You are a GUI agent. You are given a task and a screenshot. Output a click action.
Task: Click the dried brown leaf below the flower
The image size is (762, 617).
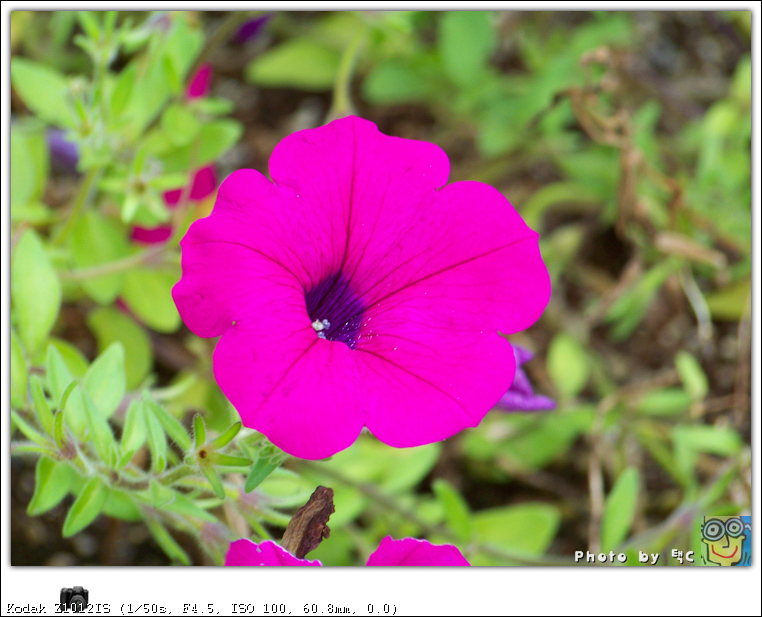coord(308,521)
